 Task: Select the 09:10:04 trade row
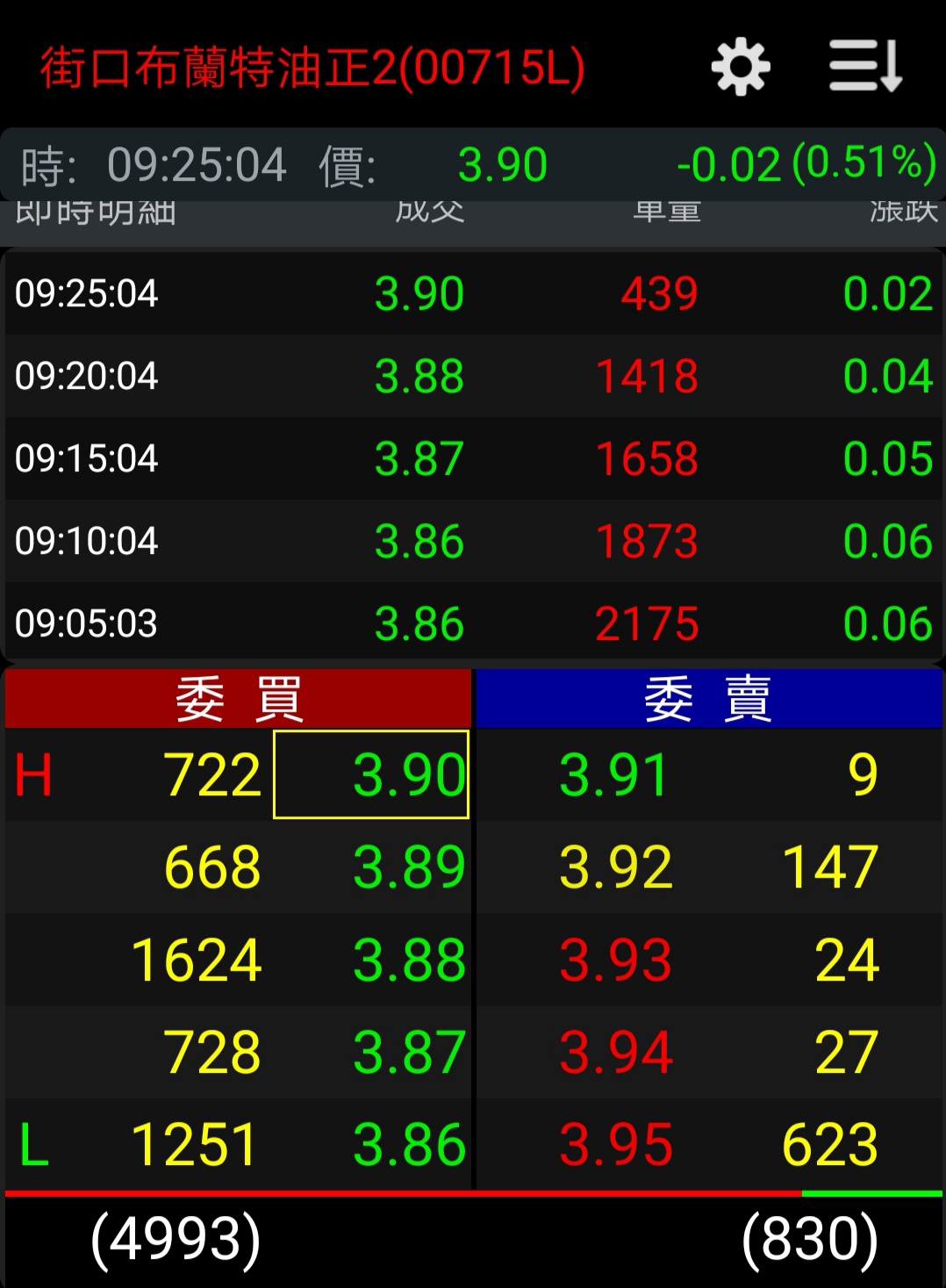473,541
